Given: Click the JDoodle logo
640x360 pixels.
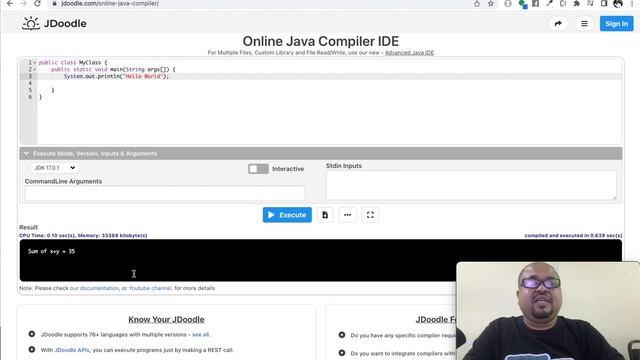Looking at the screenshot, I should tap(54, 23).
